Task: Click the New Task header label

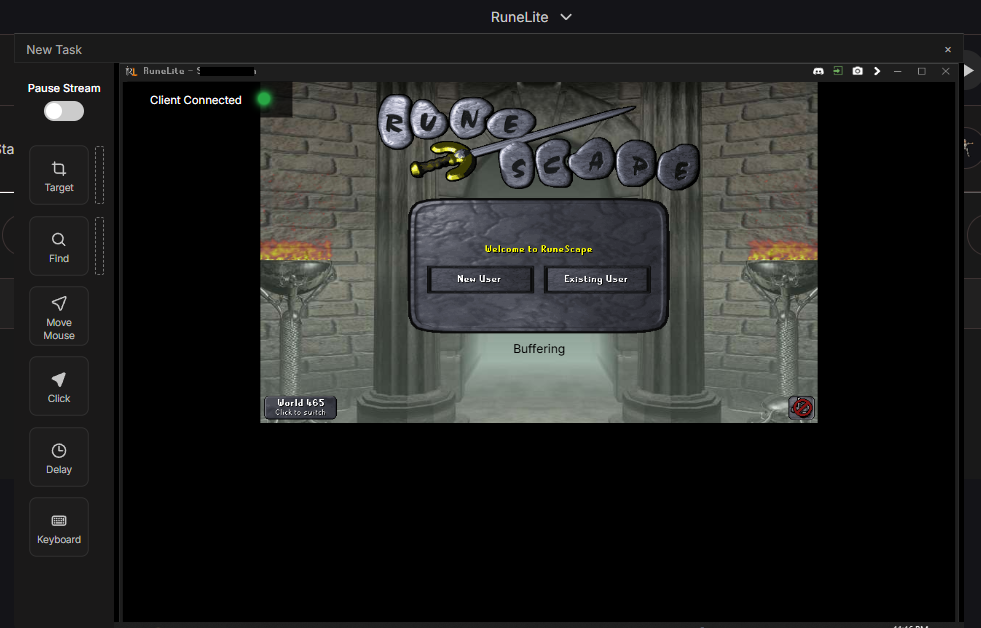Action: [54, 49]
